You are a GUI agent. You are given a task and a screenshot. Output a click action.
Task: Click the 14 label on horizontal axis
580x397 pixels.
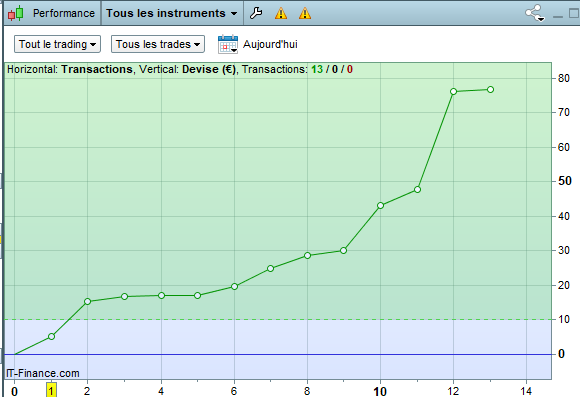point(526,391)
